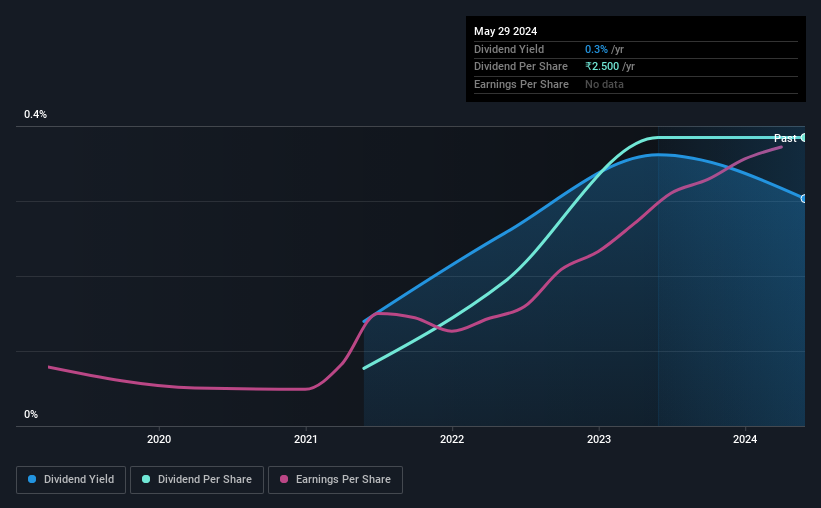
Task: Click the teal Dividend Per Share endpoint marker
Action: [x=804, y=138]
